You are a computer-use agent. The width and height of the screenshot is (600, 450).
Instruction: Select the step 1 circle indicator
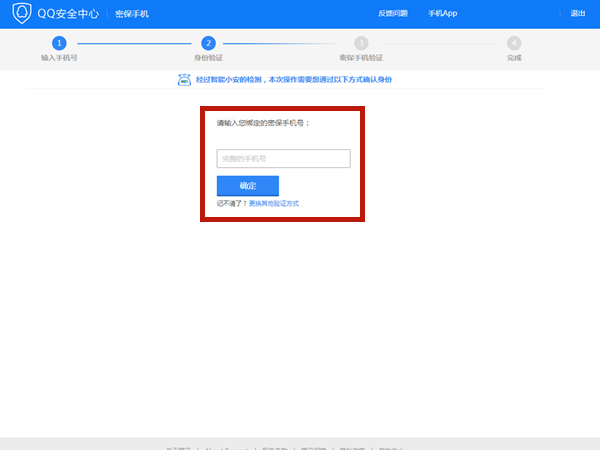59,43
